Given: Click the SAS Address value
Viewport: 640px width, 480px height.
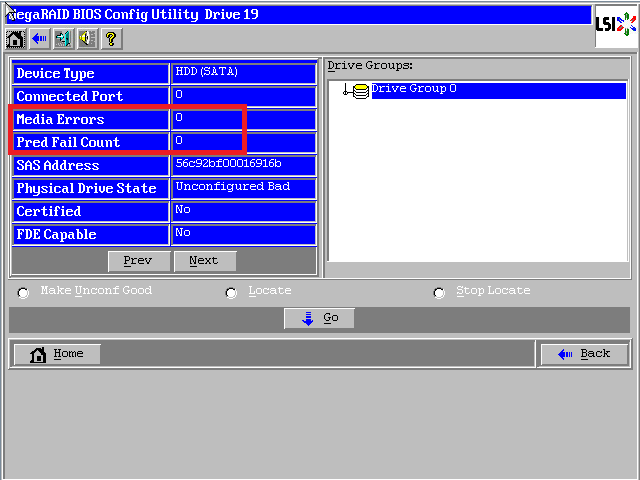Looking at the screenshot, I should pyautogui.click(x=244, y=165).
